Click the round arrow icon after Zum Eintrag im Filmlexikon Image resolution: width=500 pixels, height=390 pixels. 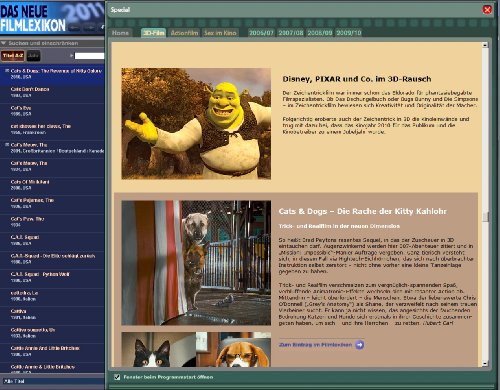(359, 345)
